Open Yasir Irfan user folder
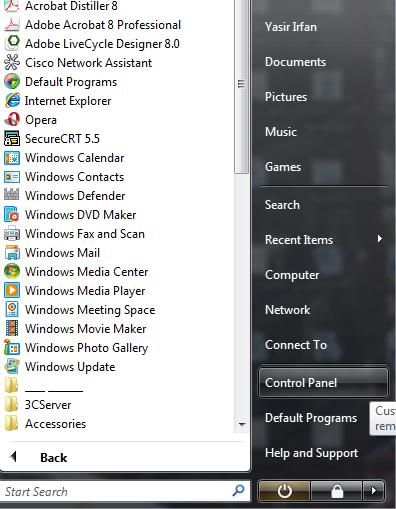 [x=291, y=27]
